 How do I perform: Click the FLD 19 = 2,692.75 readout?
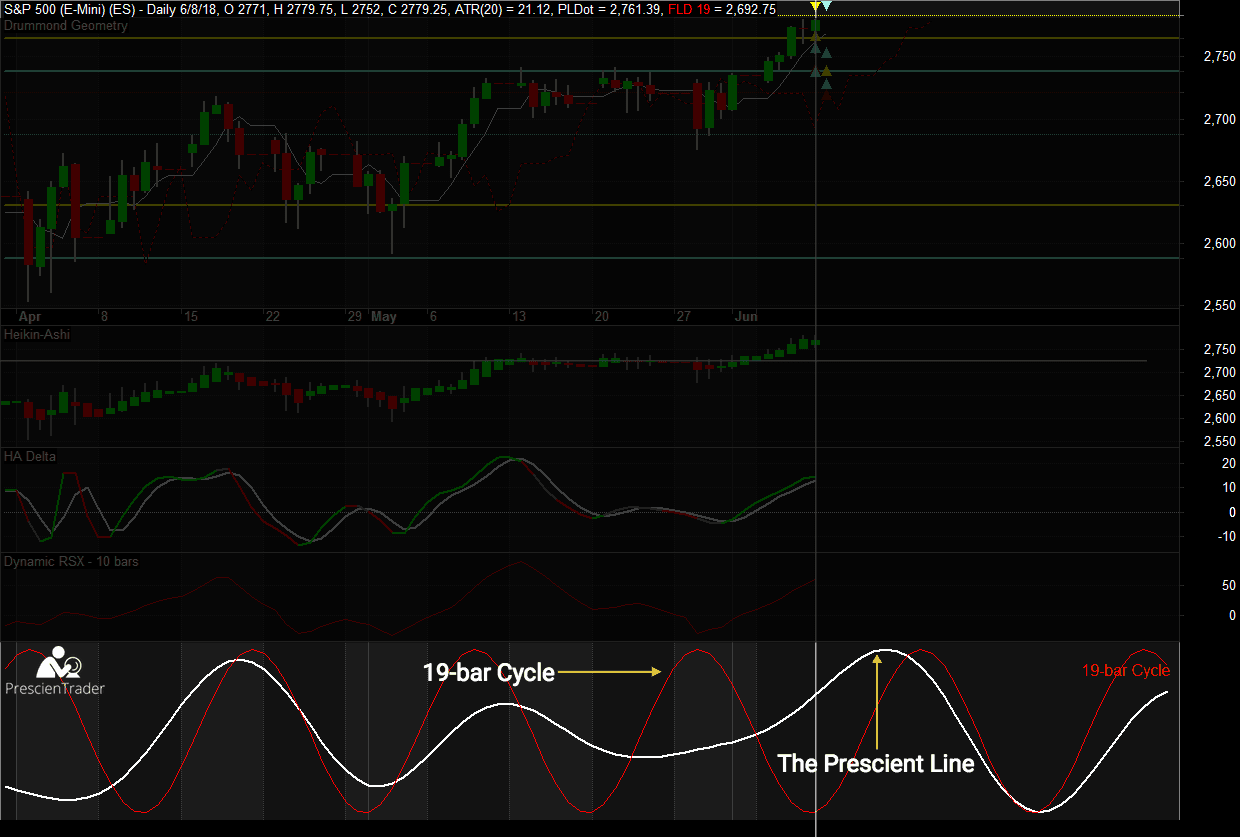tap(722, 9)
